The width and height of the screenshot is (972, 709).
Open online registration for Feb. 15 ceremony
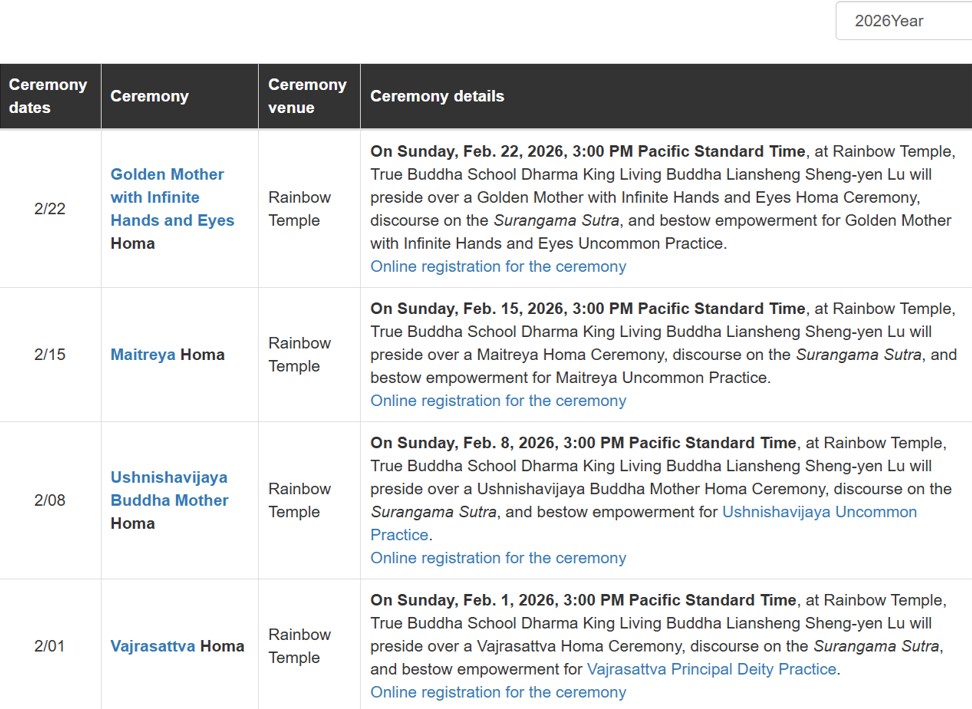[498, 401]
